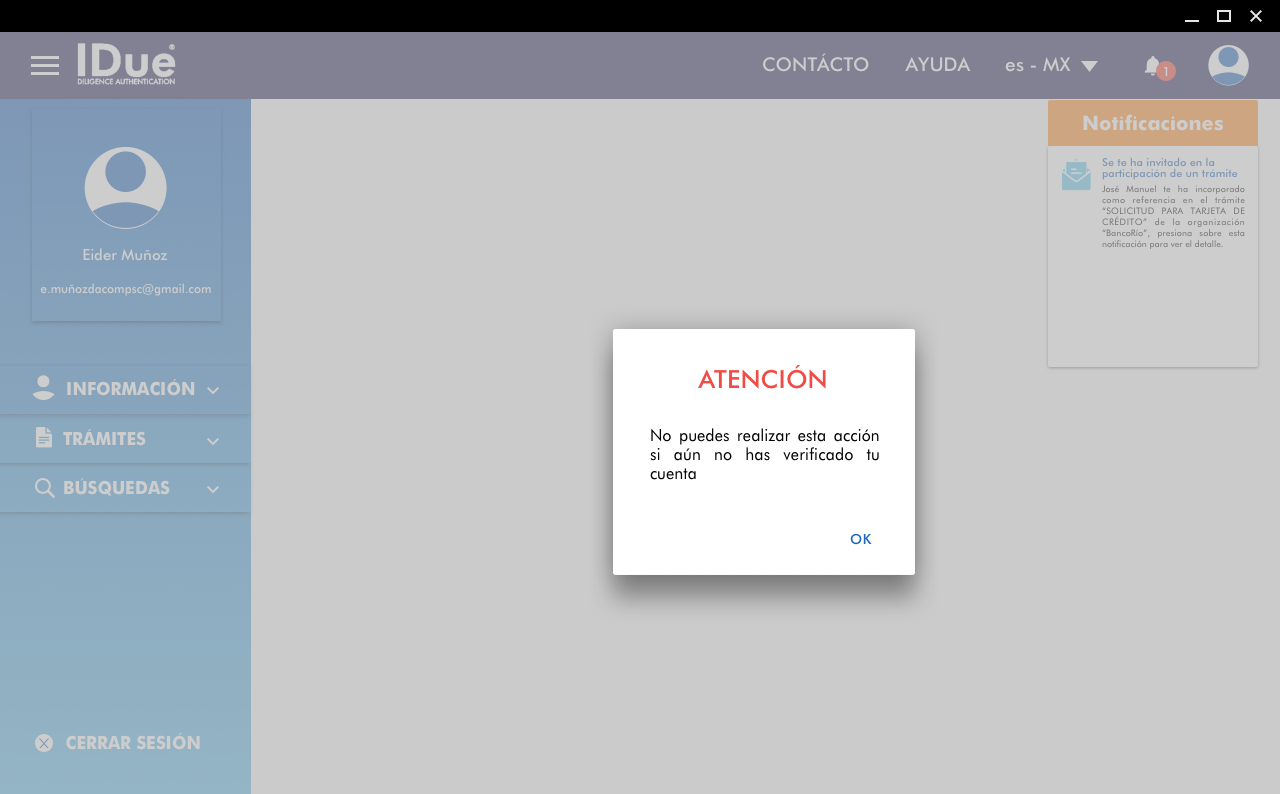
Task: Expand the Trámites chevron
Action: 213,440
